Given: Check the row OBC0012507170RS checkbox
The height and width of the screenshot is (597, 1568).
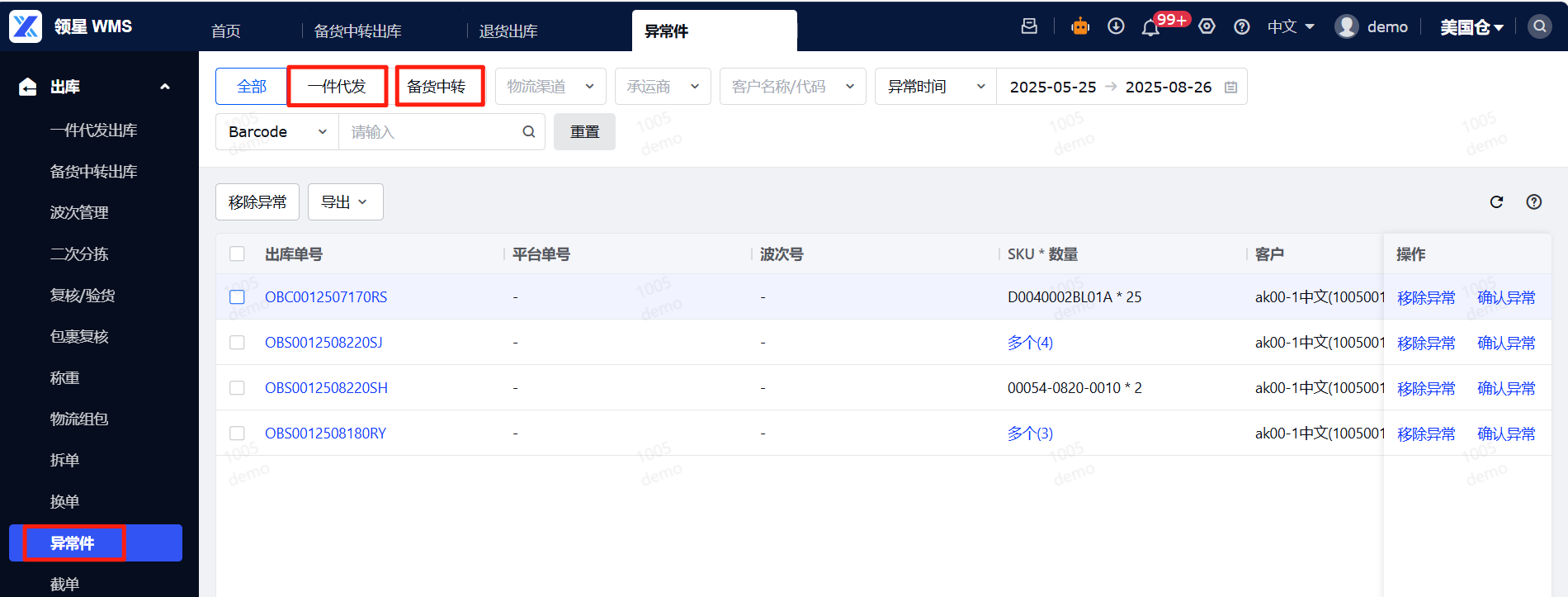Looking at the screenshot, I should point(237,296).
